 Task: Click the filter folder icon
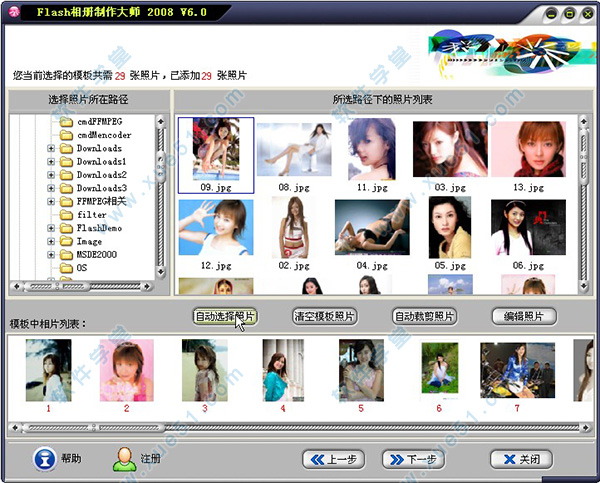pos(67,215)
